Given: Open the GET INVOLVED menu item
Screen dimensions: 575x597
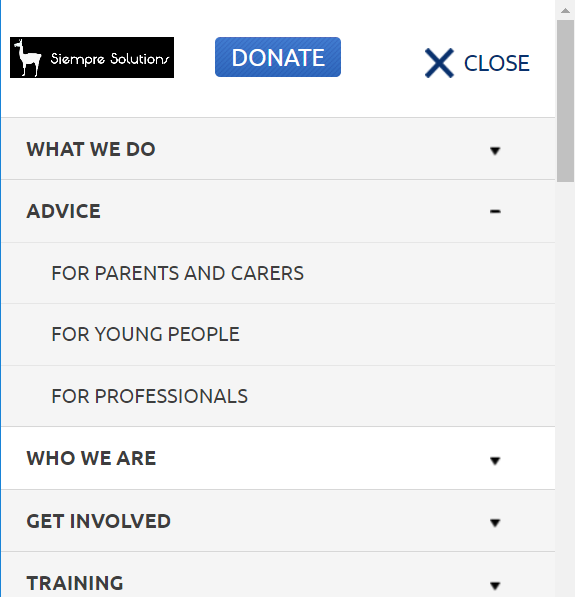Looking at the screenshot, I should (x=98, y=521).
